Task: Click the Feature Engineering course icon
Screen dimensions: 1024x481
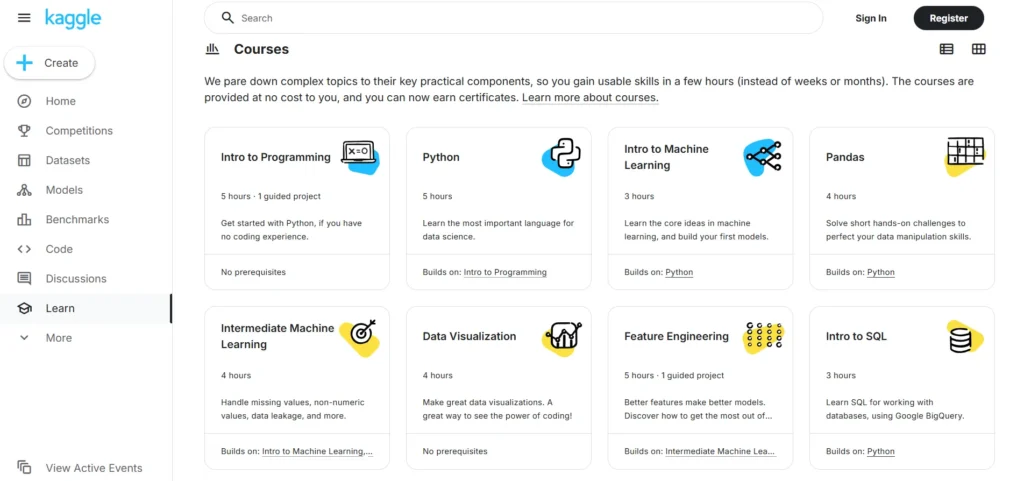Action: (x=763, y=337)
